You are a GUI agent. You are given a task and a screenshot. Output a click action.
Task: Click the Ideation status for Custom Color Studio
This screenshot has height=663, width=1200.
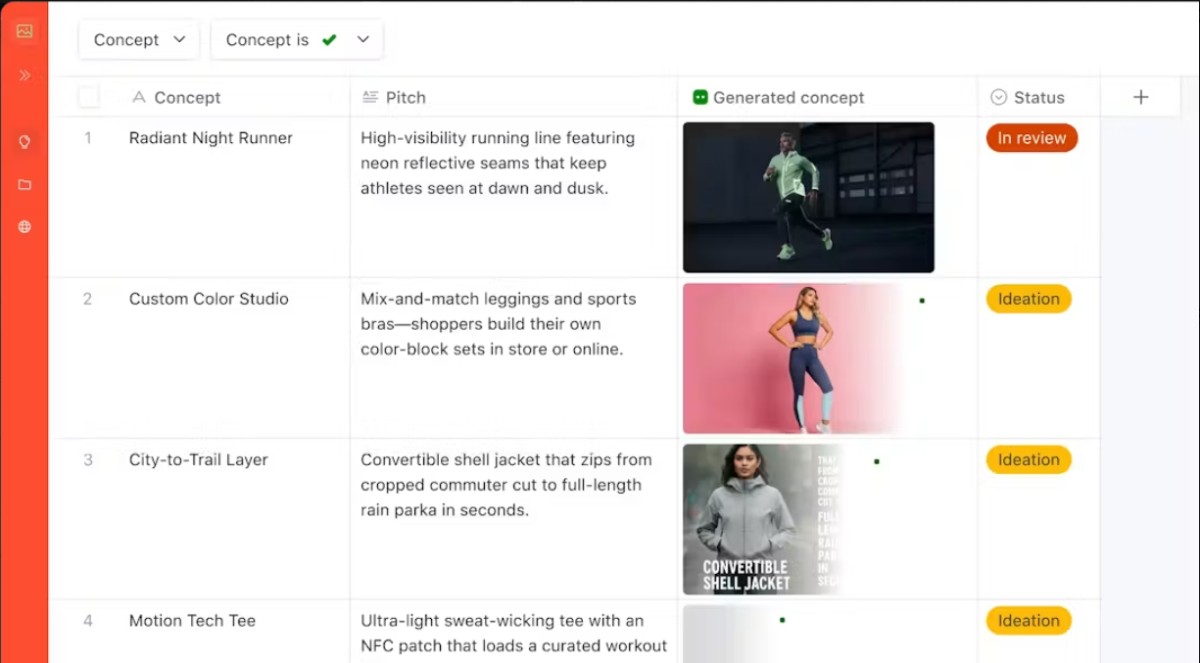click(1028, 299)
